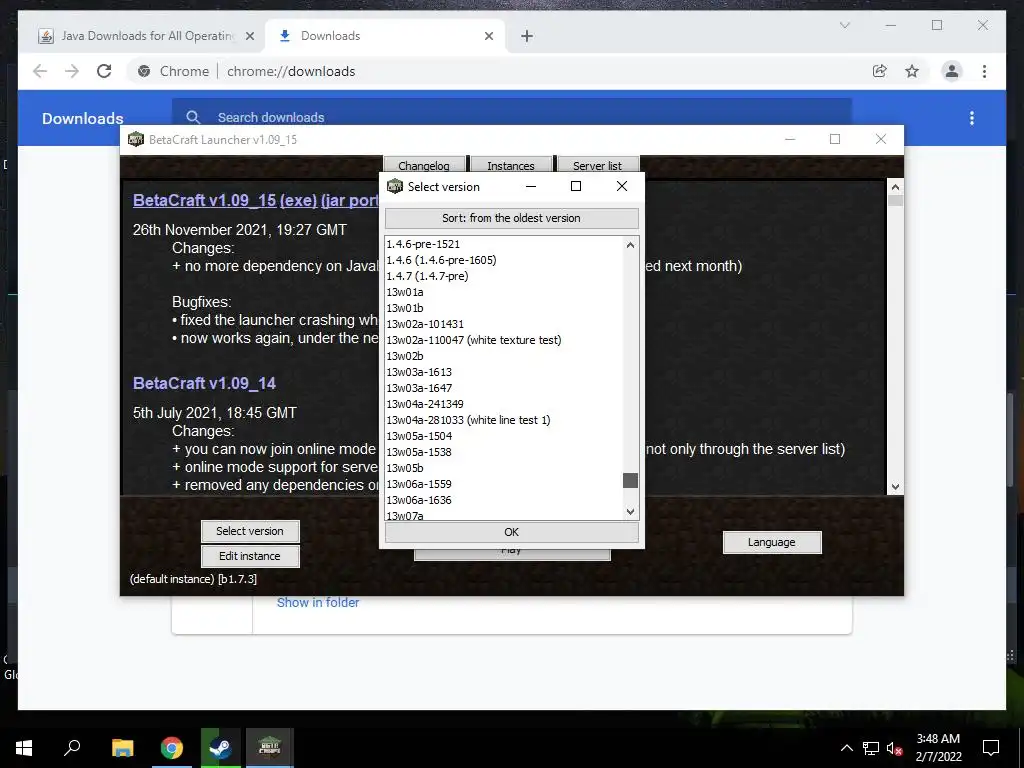
Task: Close the Select version dialog
Action: [622, 186]
